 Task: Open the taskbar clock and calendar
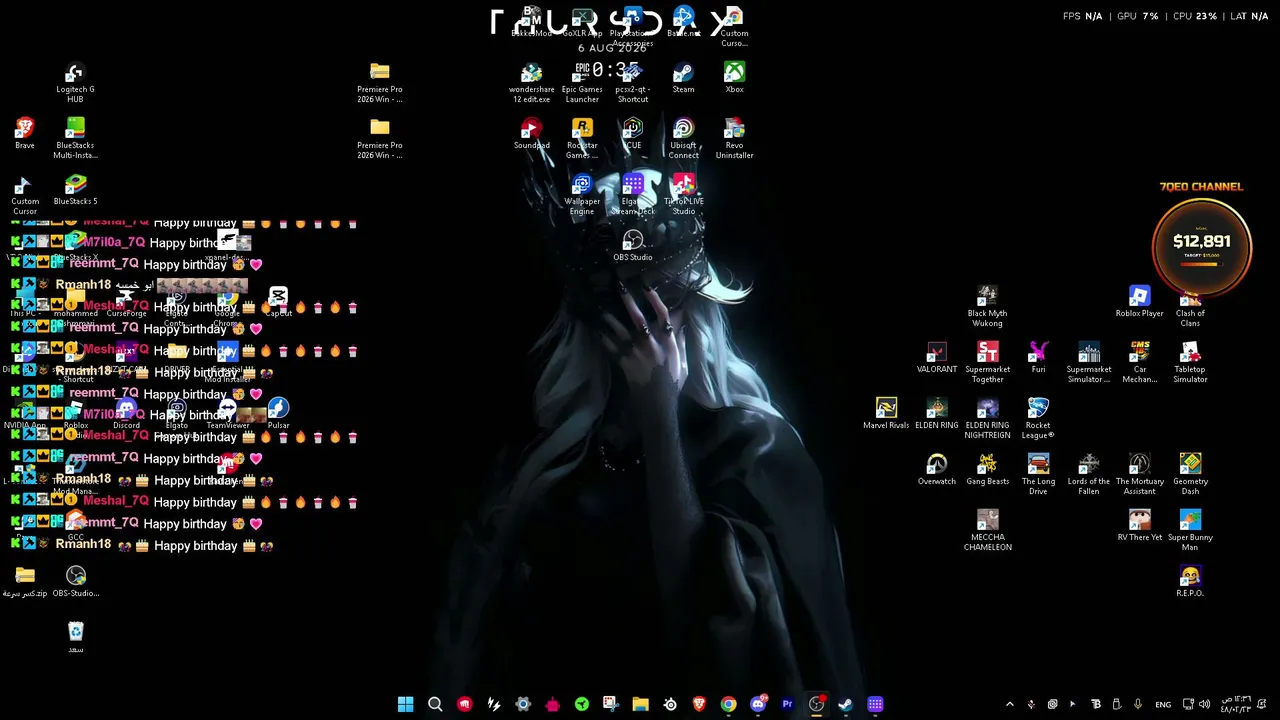(1234, 704)
